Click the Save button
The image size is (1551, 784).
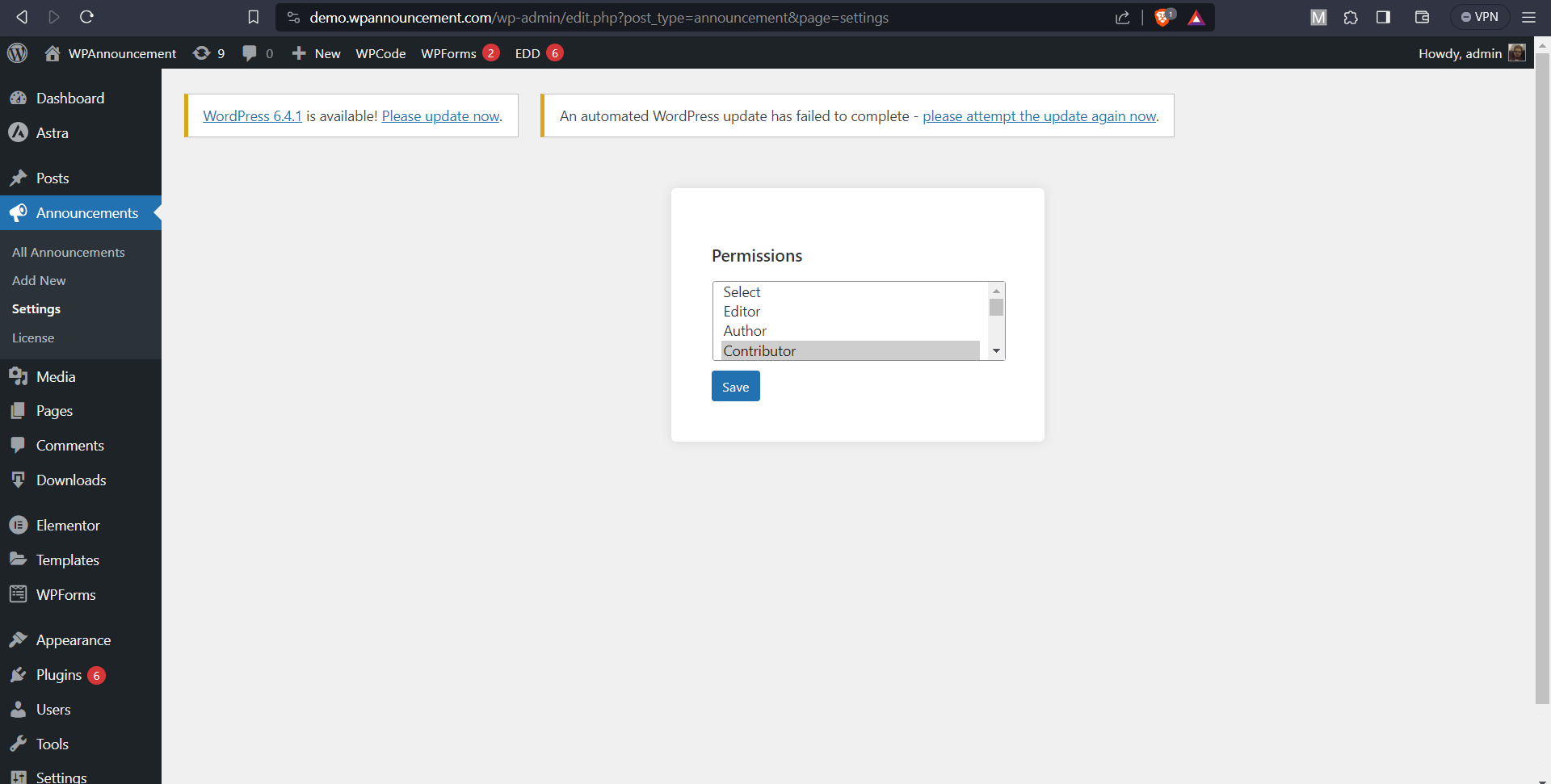click(x=735, y=387)
